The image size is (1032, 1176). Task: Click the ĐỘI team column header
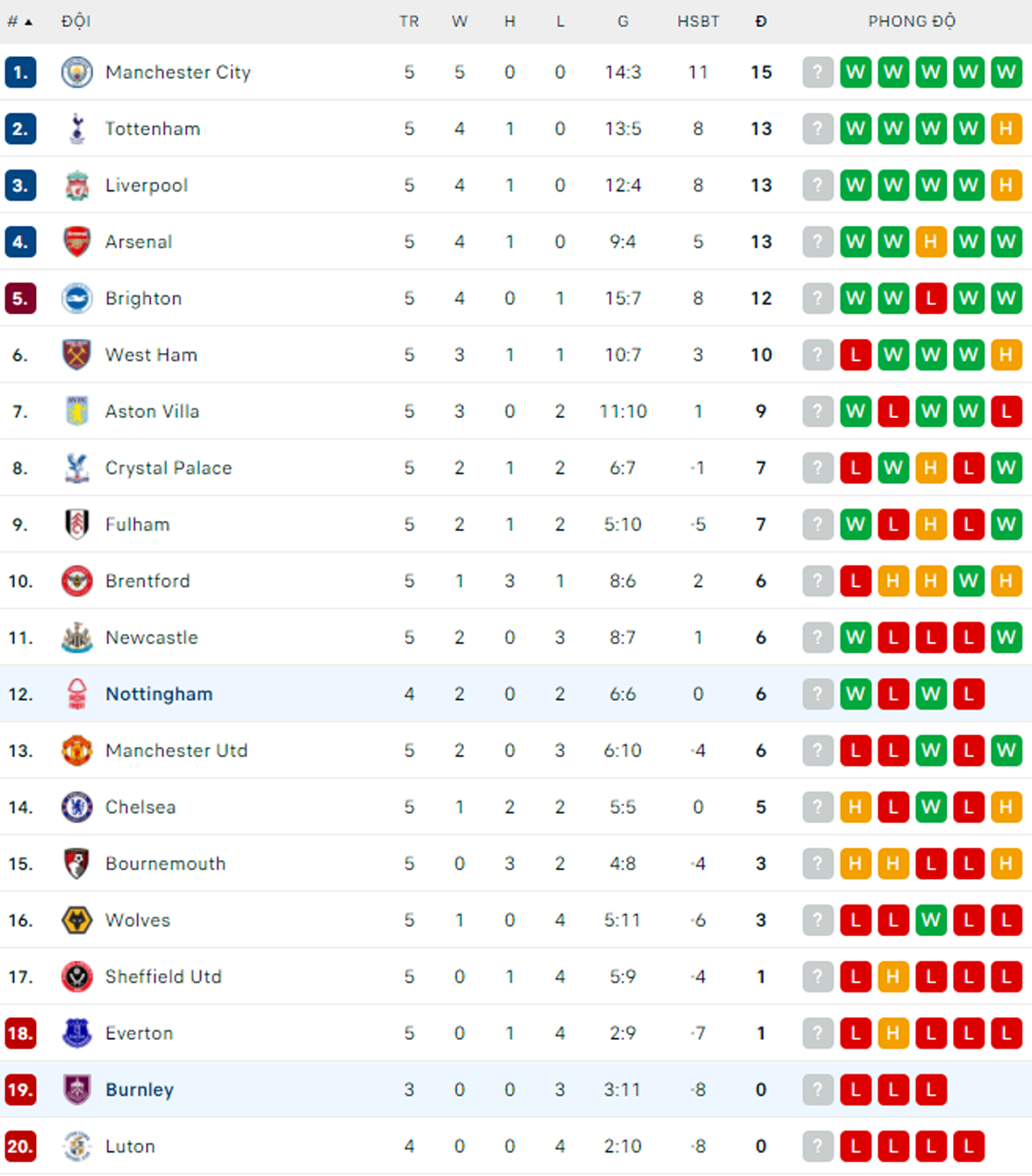click(76, 21)
